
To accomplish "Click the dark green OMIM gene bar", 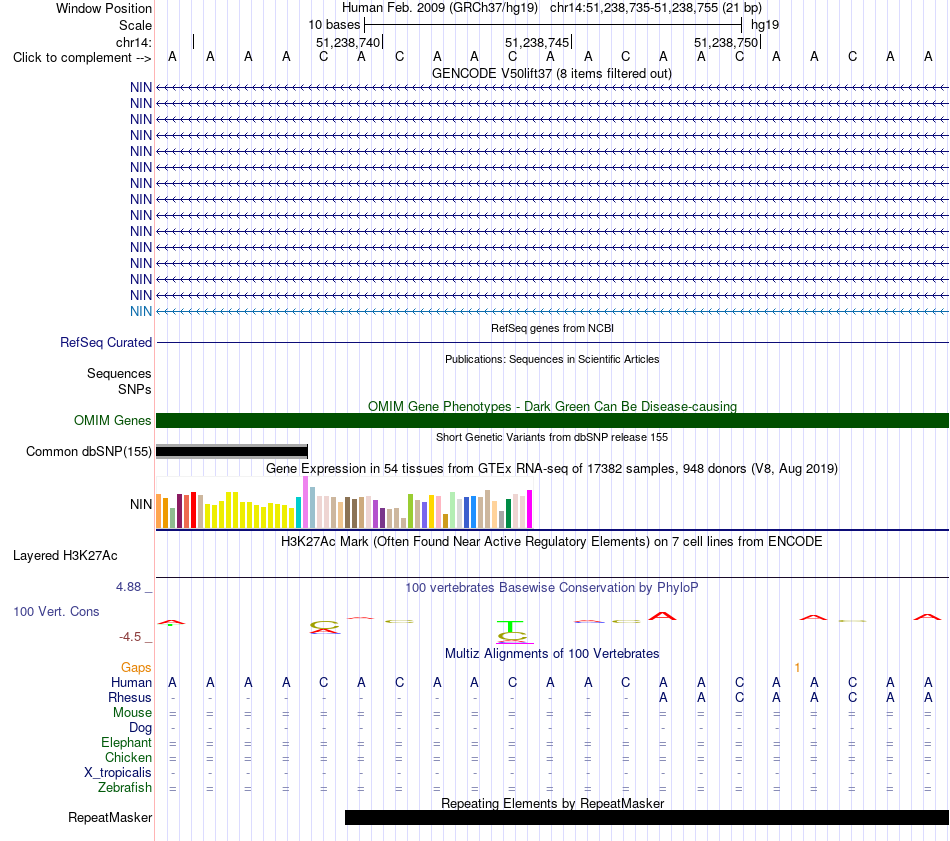I will tap(552, 420).
